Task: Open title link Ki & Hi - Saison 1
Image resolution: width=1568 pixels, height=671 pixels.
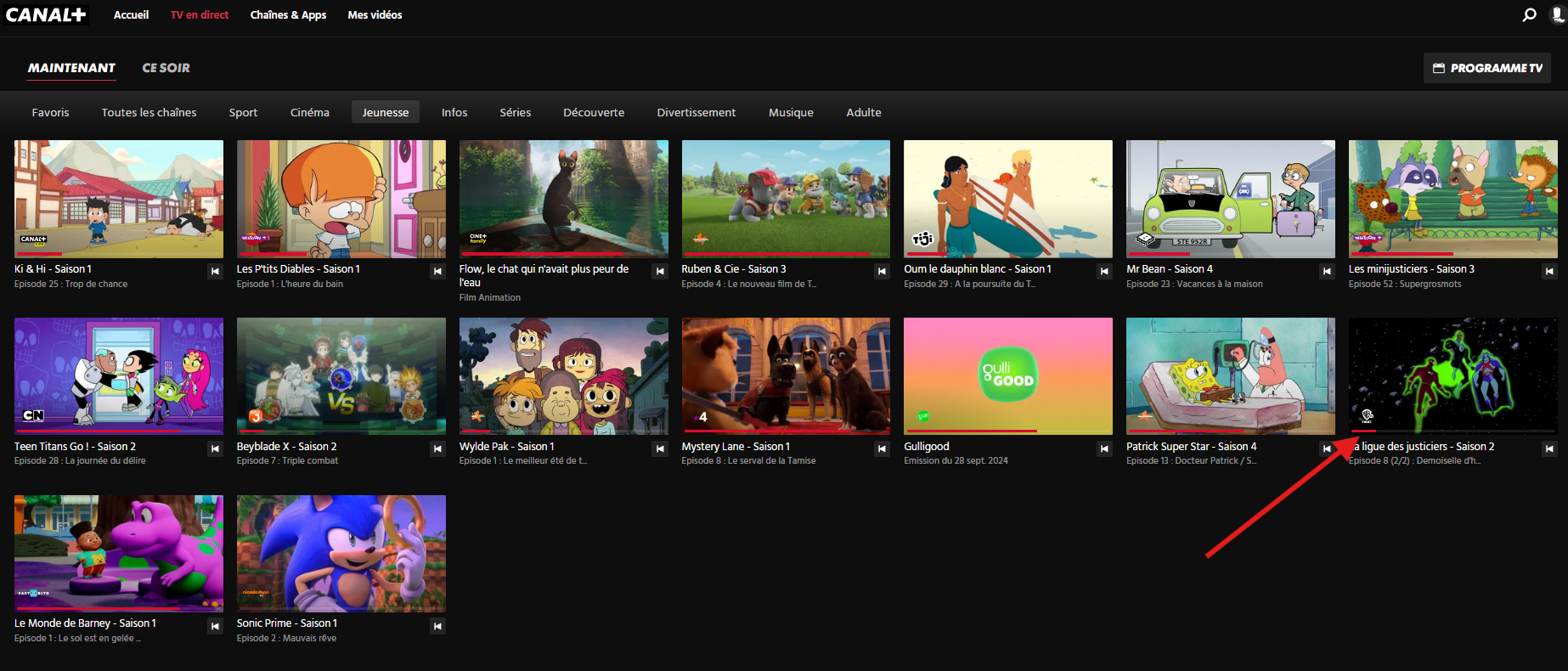Action: click(x=53, y=269)
